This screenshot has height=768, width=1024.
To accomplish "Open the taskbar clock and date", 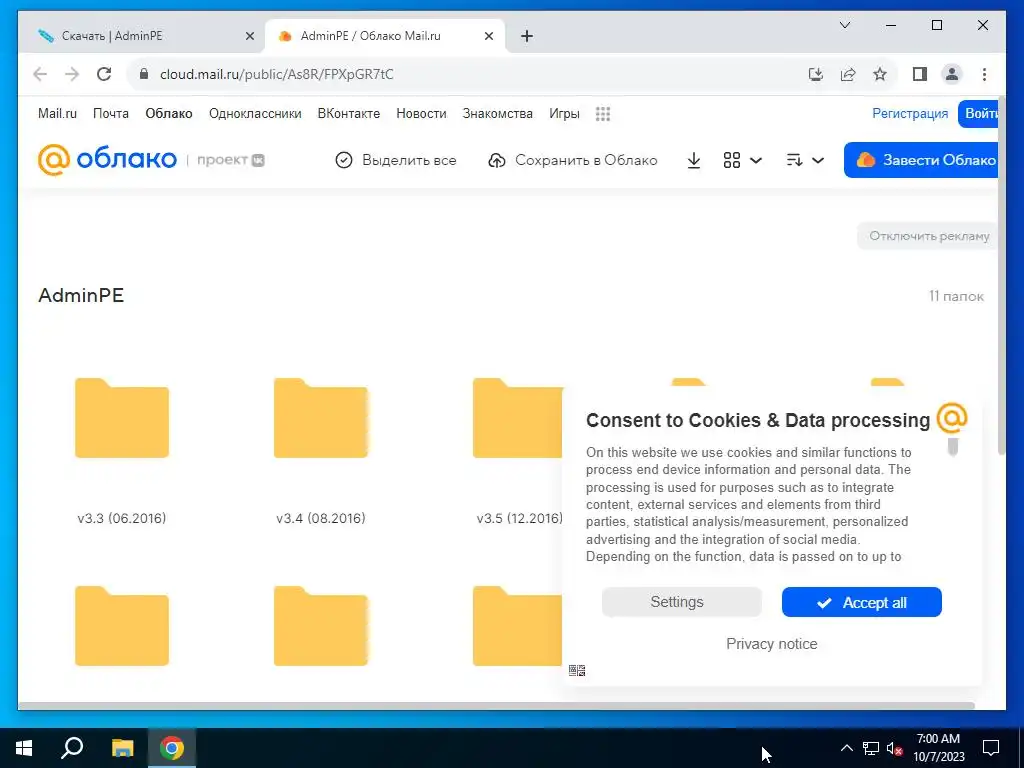I will (x=938, y=748).
